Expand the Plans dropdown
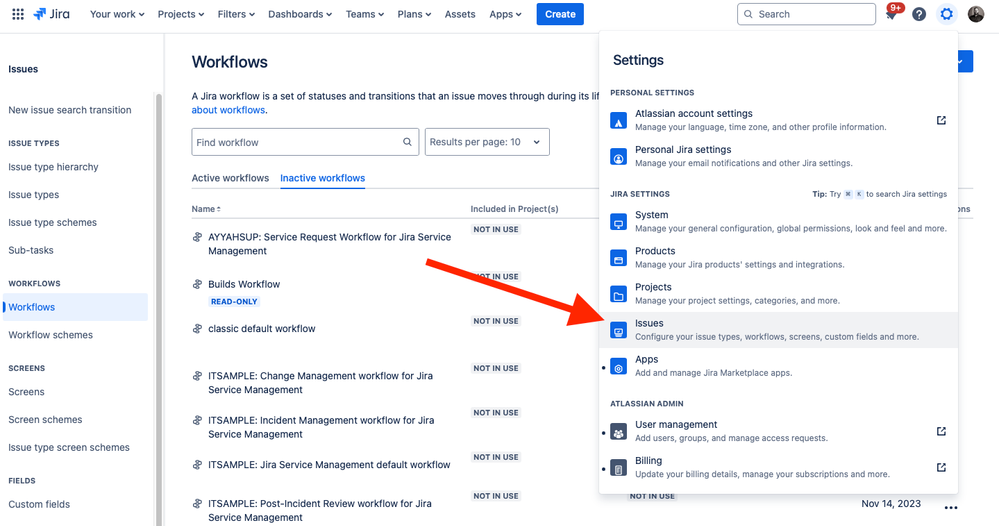Screen dimensions: 999x526 [414, 14]
